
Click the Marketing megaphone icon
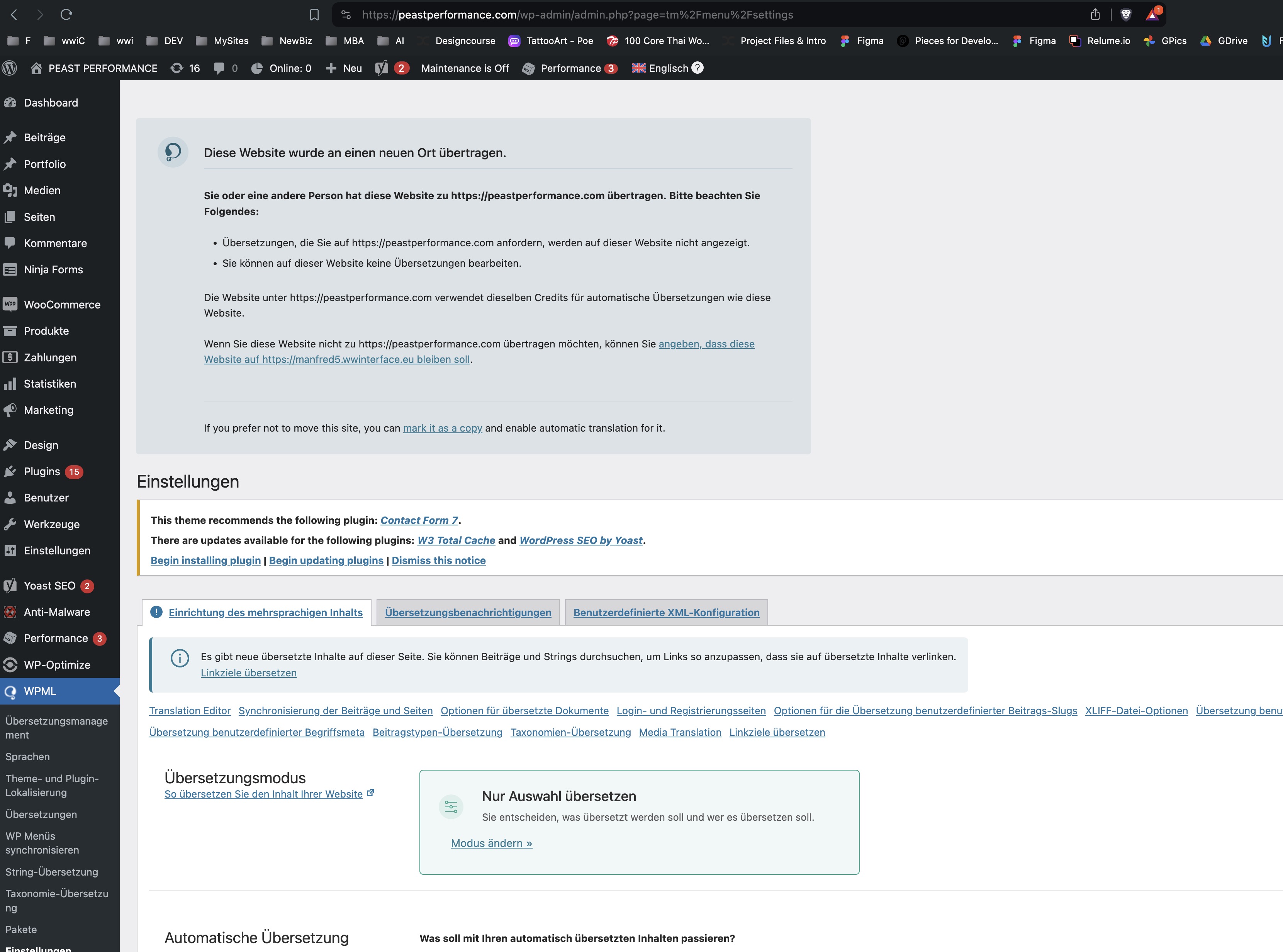(10, 410)
